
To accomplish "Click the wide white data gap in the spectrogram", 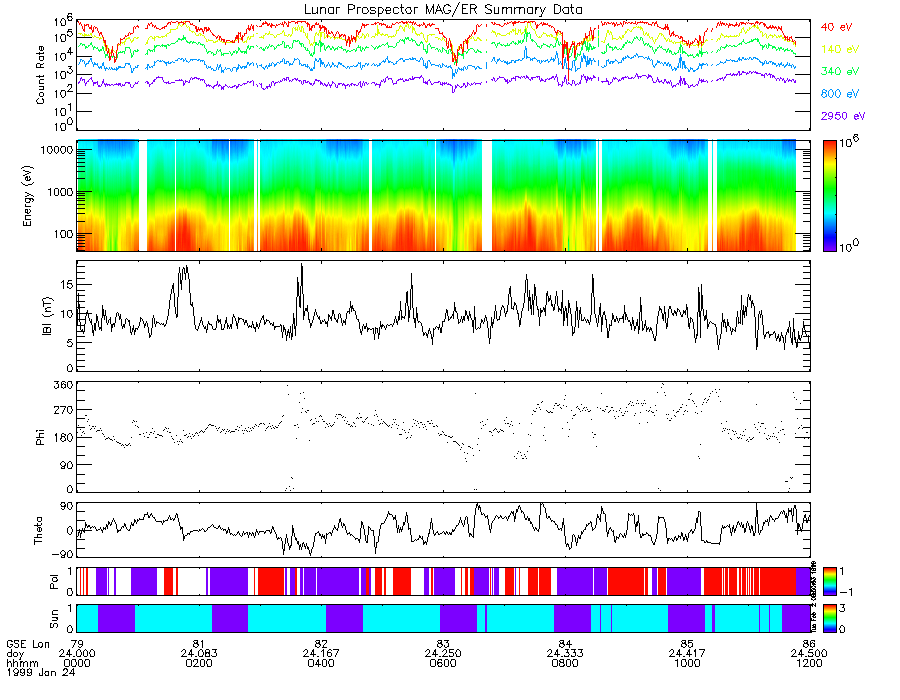I will pyautogui.click(x=487, y=196).
